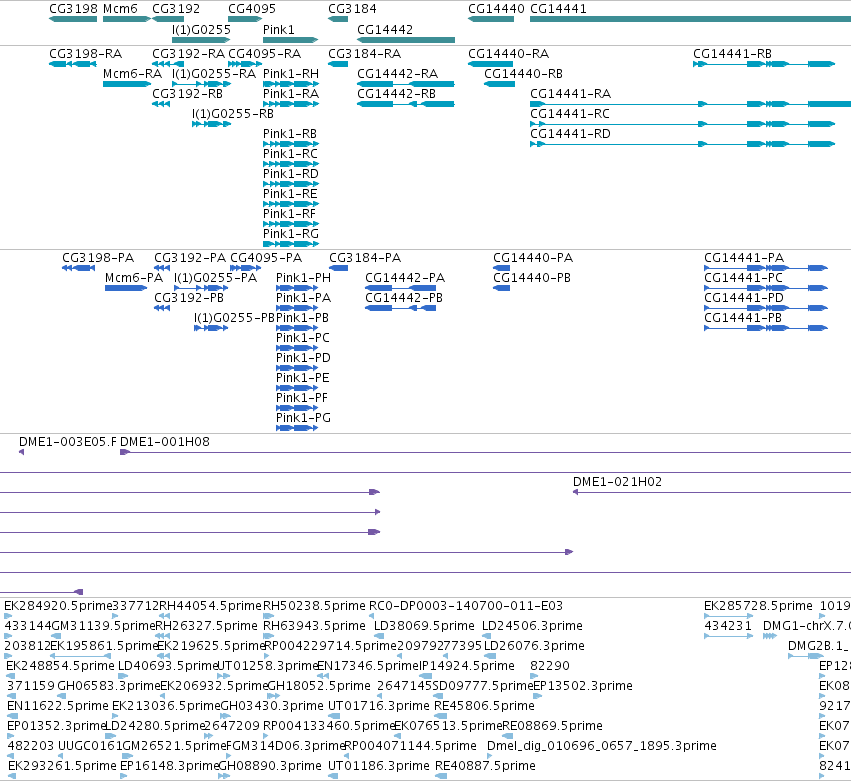Click transcript CG14441-RB
This screenshot has width=851, height=781.
[732, 54]
